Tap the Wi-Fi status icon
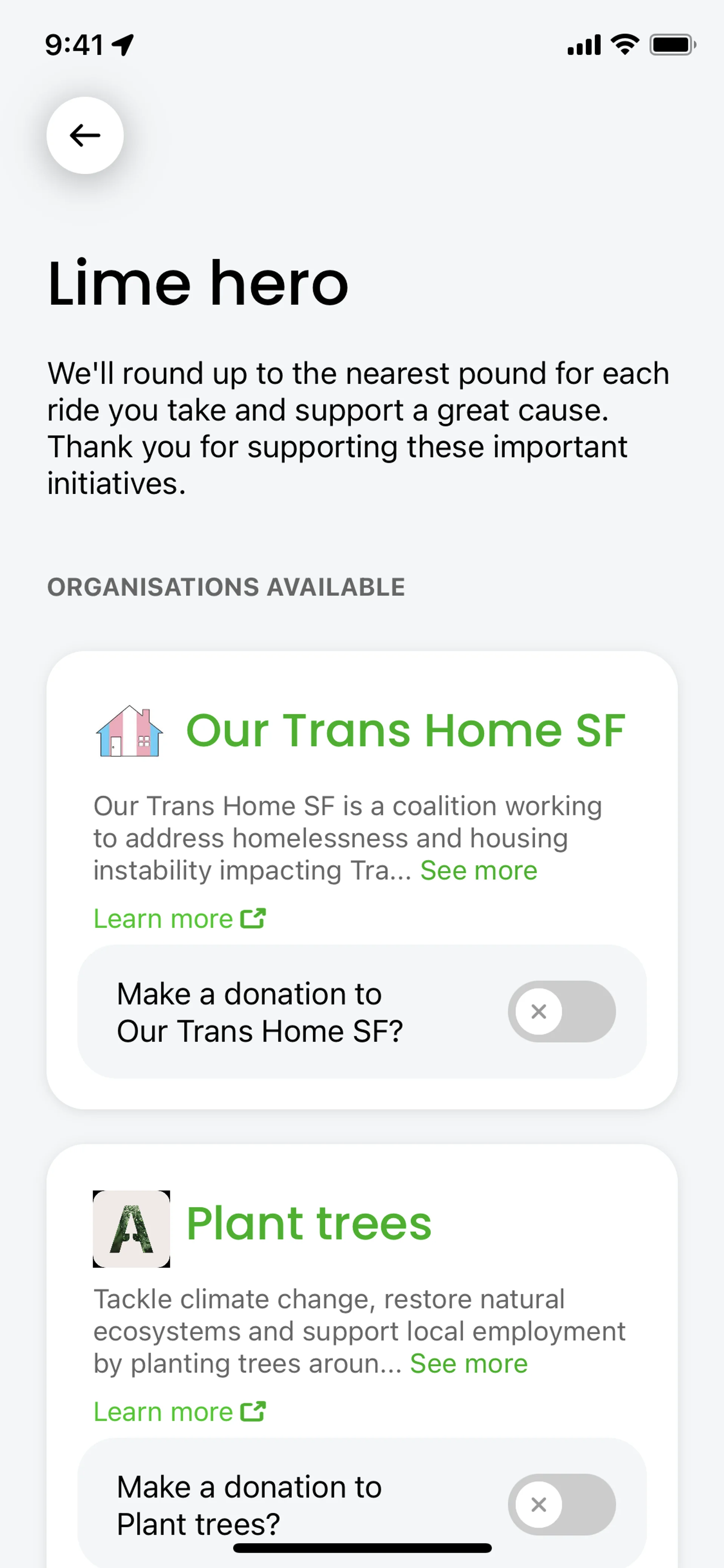 [625, 45]
